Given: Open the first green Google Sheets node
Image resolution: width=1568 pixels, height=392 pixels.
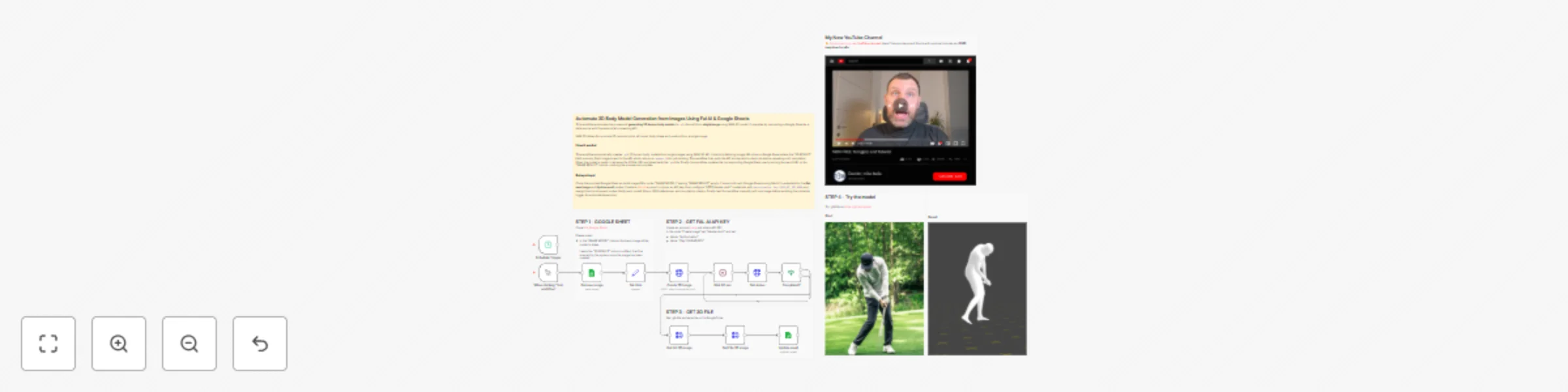Looking at the screenshot, I should pos(591,272).
